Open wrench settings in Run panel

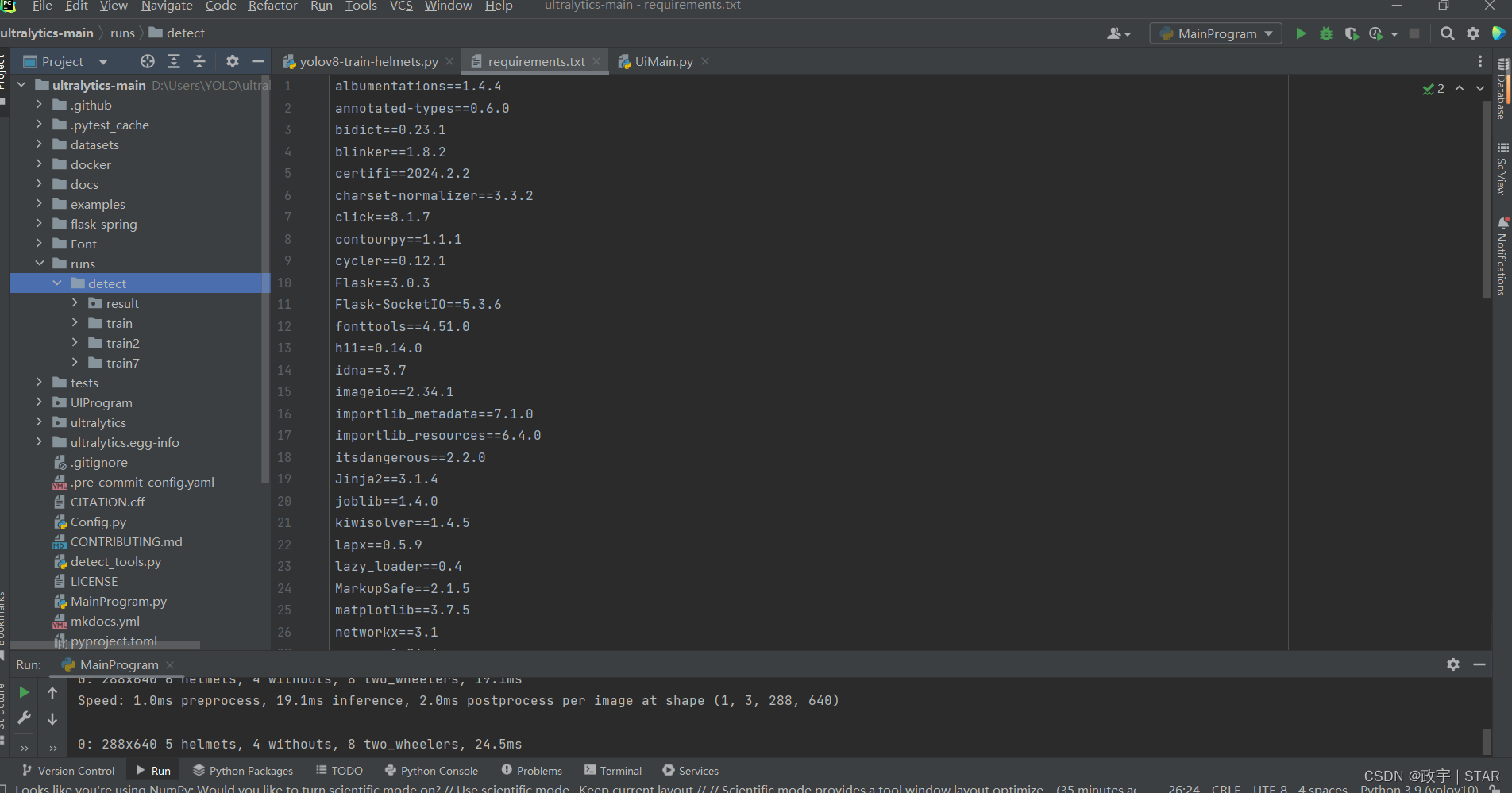point(25,718)
